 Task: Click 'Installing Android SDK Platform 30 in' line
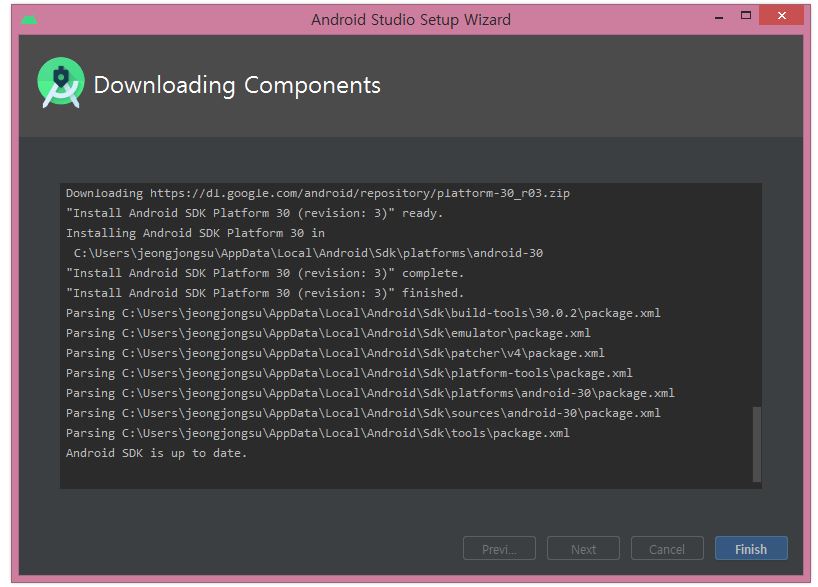195,233
